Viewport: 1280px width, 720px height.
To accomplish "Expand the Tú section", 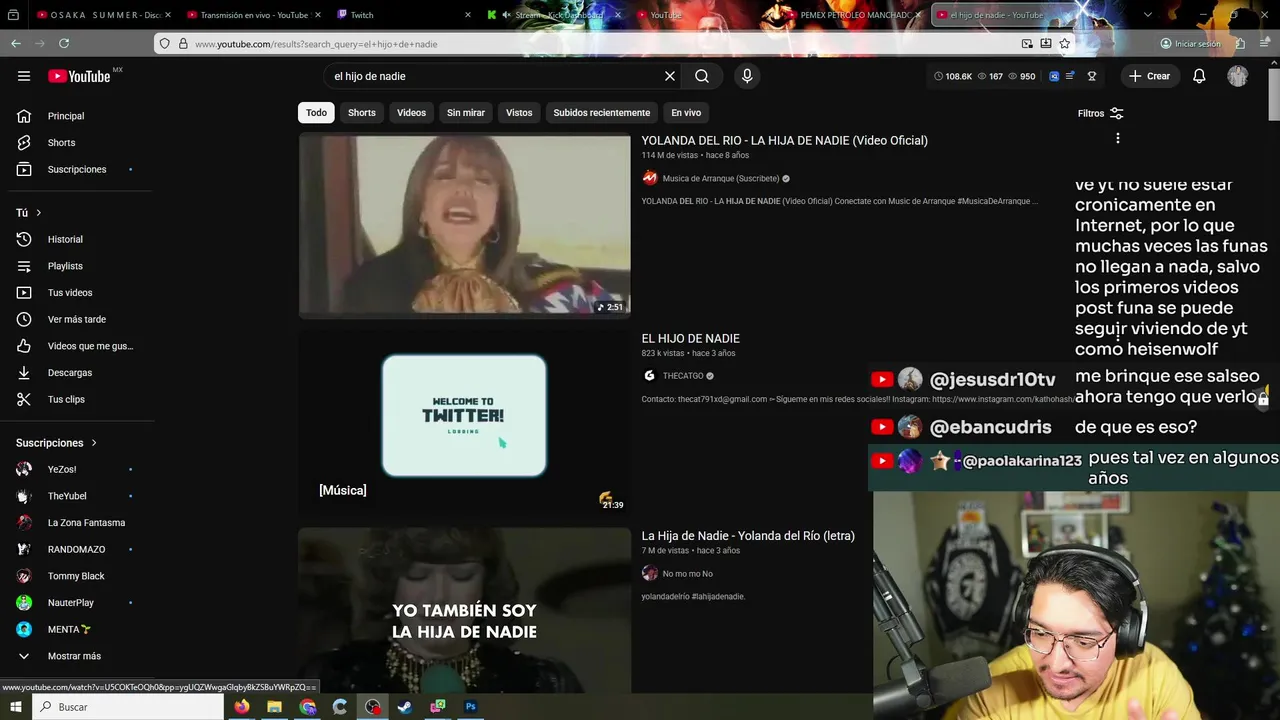I will point(29,213).
